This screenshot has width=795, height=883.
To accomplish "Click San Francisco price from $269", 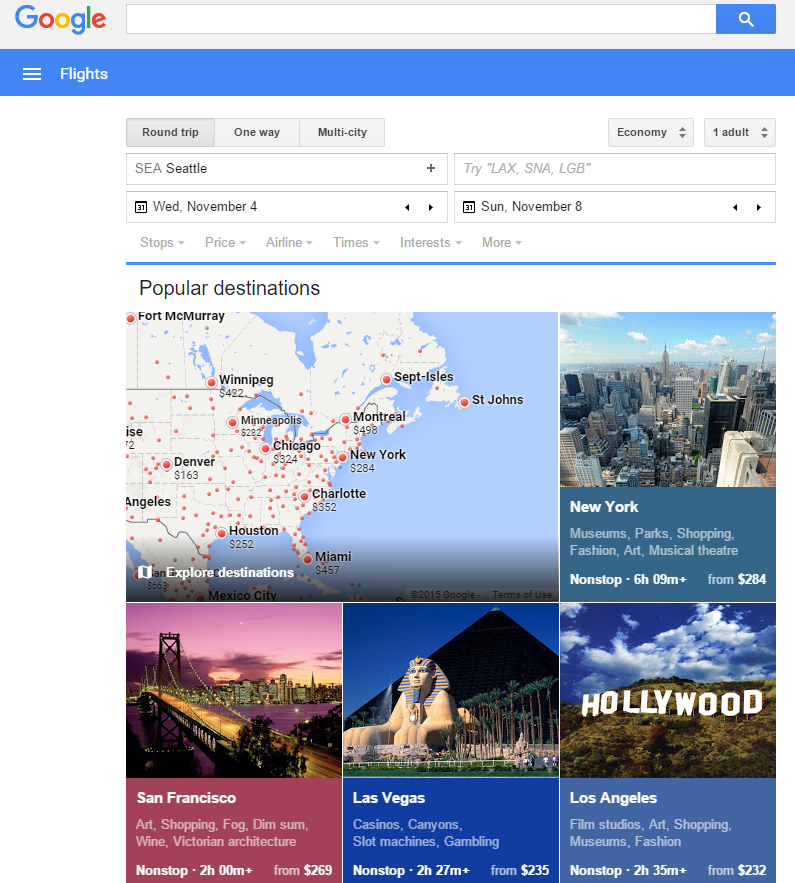I will (303, 871).
